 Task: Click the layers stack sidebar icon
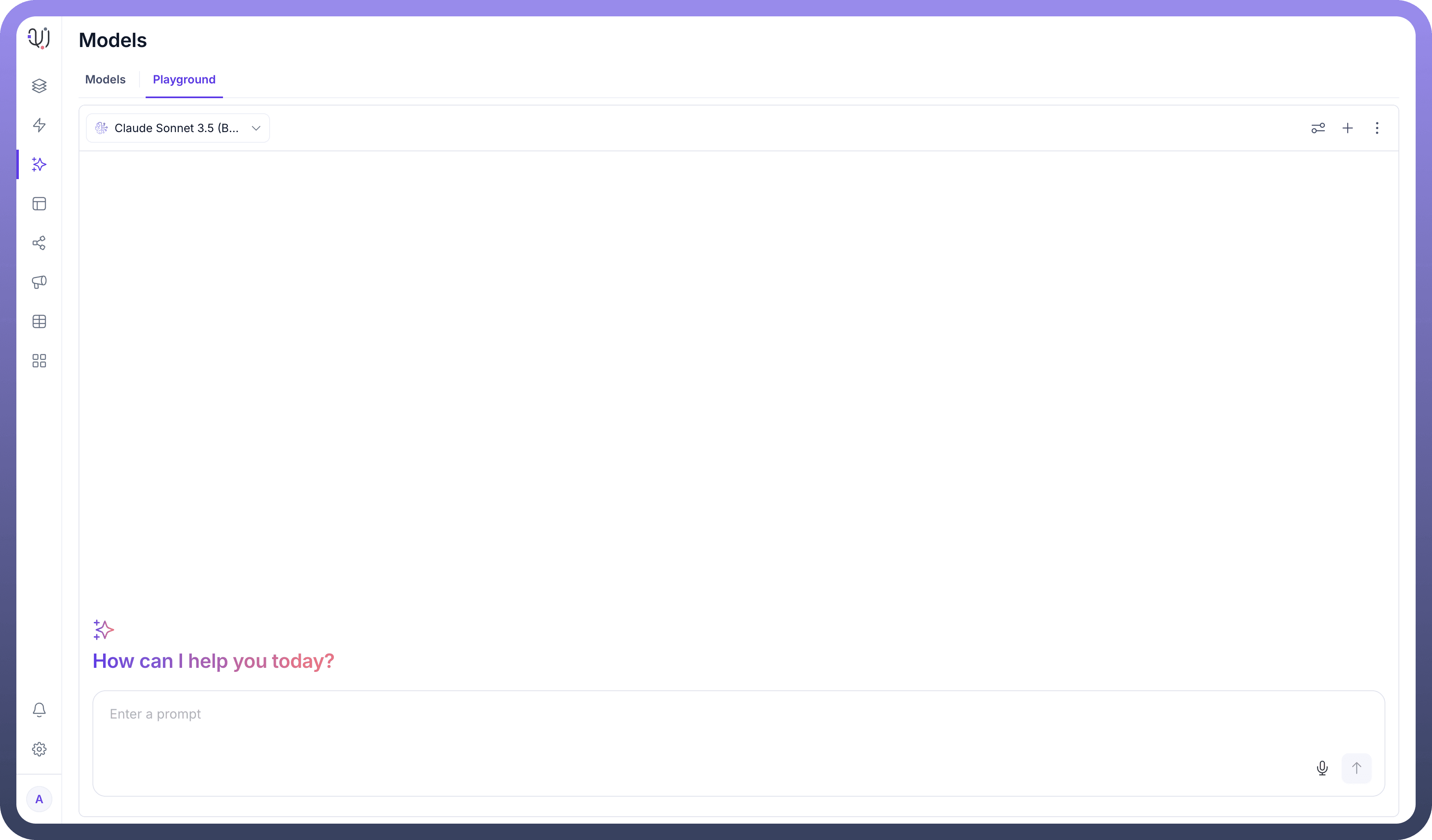39,86
